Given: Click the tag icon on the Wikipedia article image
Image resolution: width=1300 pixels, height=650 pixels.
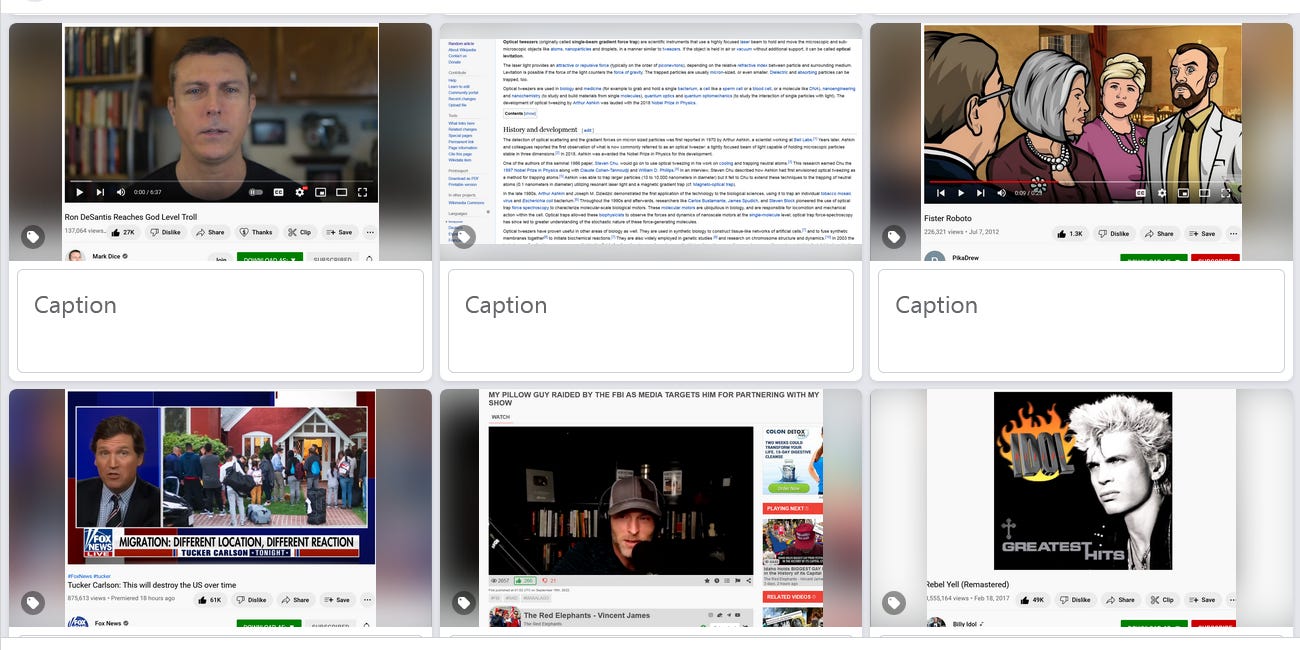Looking at the screenshot, I should (x=463, y=237).
